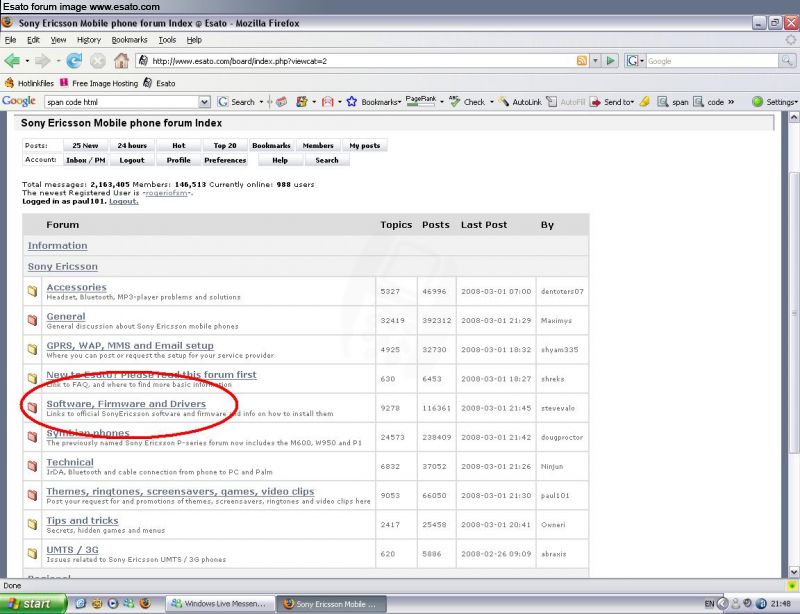The image size is (800, 614).
Task: Open the Free Image Hosting bookmark
Action: pyautogui.click(x=99, y=83)
